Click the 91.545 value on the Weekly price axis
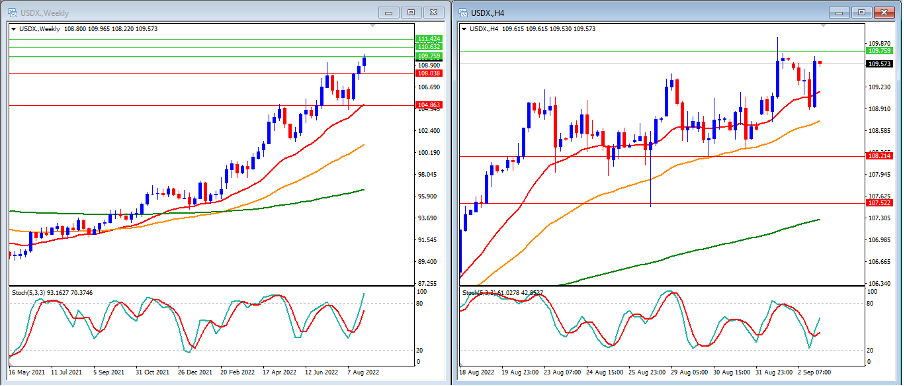 pos(428,240)
